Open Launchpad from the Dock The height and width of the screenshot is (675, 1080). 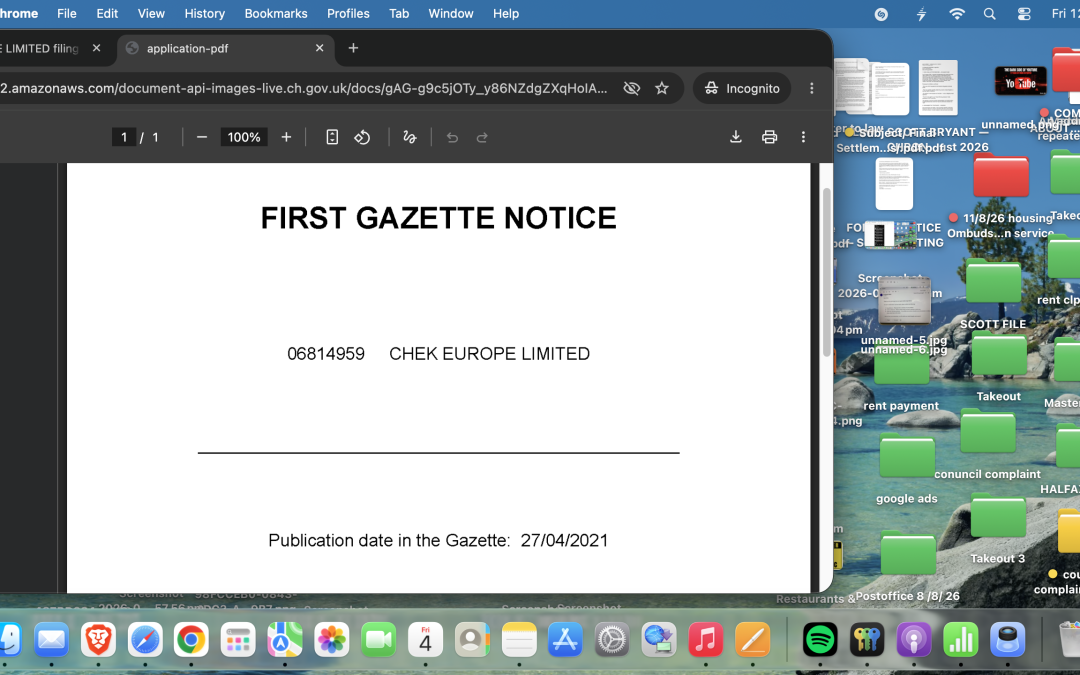(238, 640)
